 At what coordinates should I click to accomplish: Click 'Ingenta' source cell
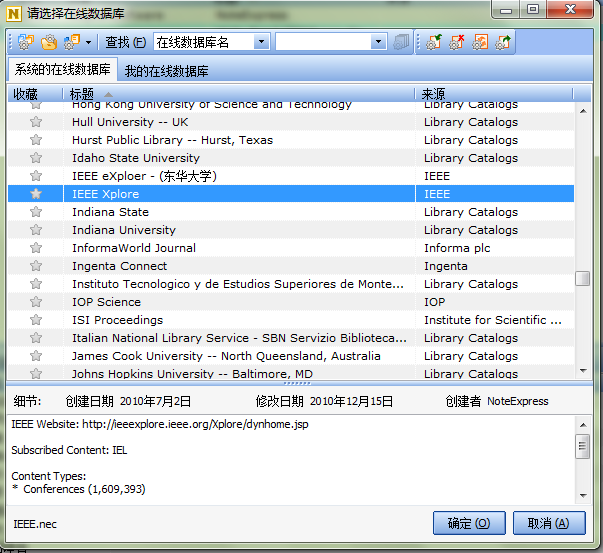pos(446,266)
